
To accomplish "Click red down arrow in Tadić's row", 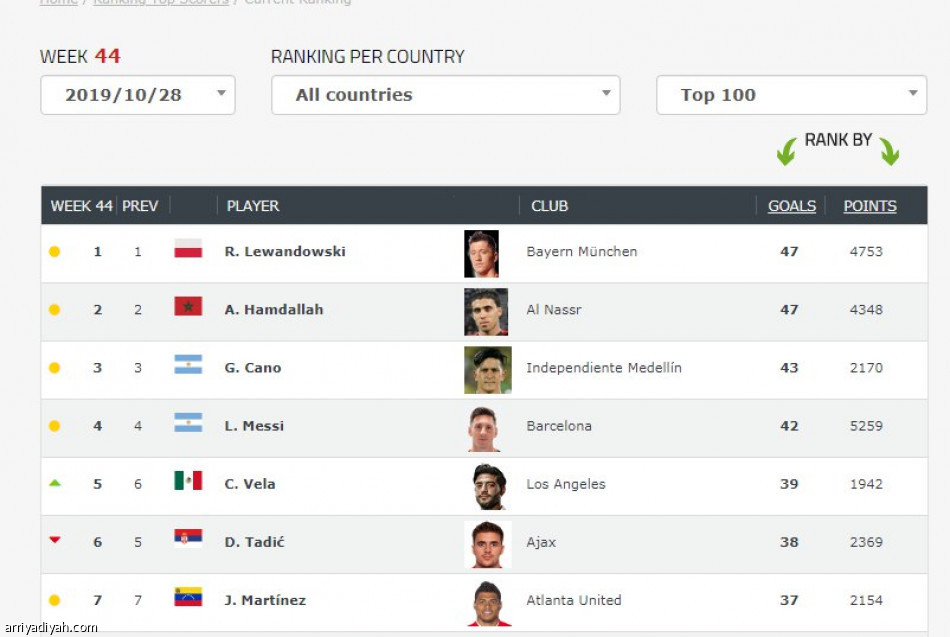I will pos(55,539).
